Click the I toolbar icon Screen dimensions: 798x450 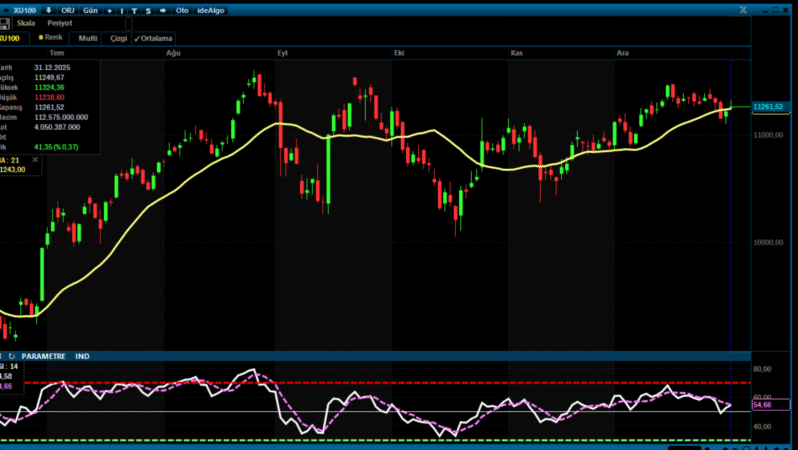tap(122, 11)
